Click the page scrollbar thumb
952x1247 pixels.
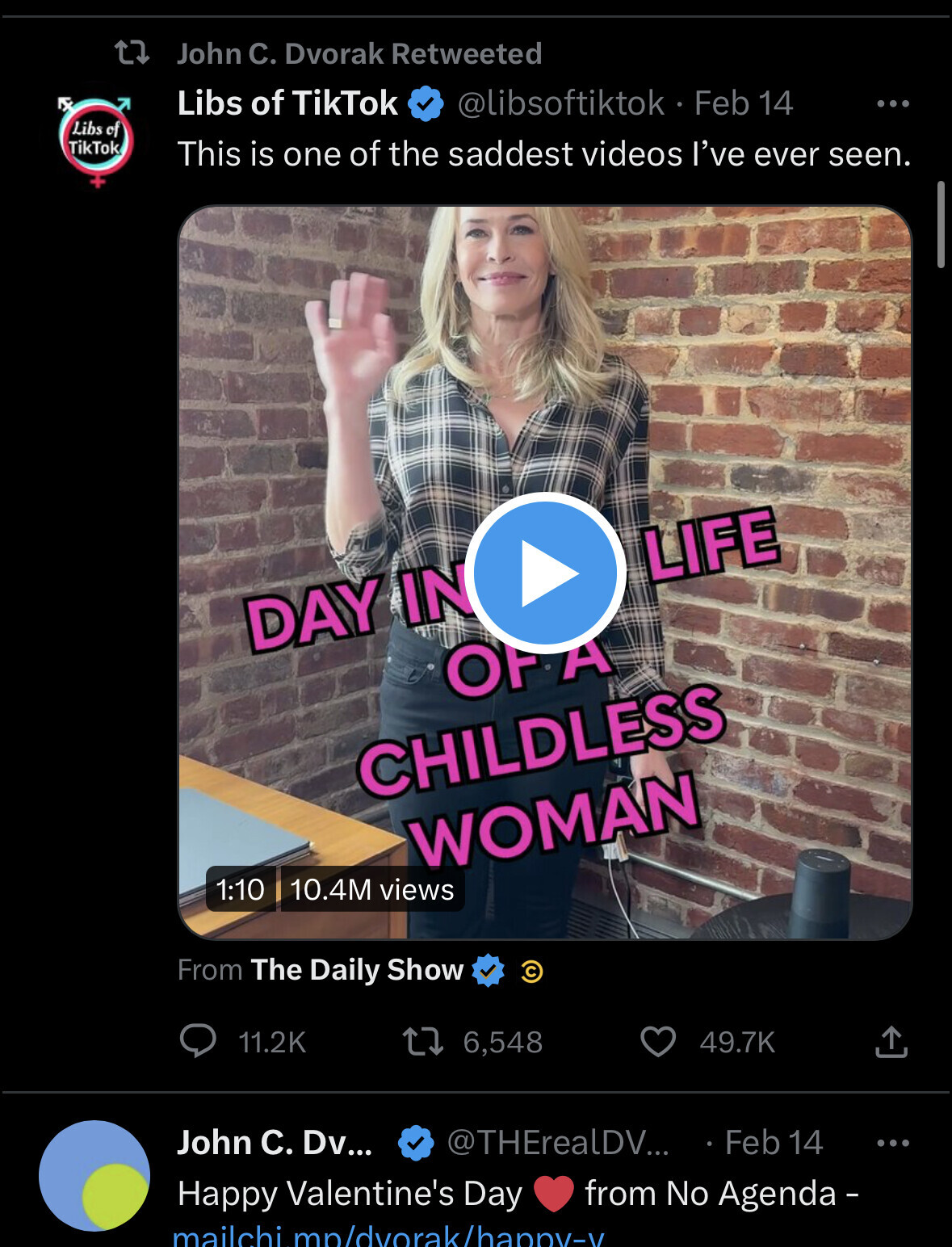(x=940, y=225)
